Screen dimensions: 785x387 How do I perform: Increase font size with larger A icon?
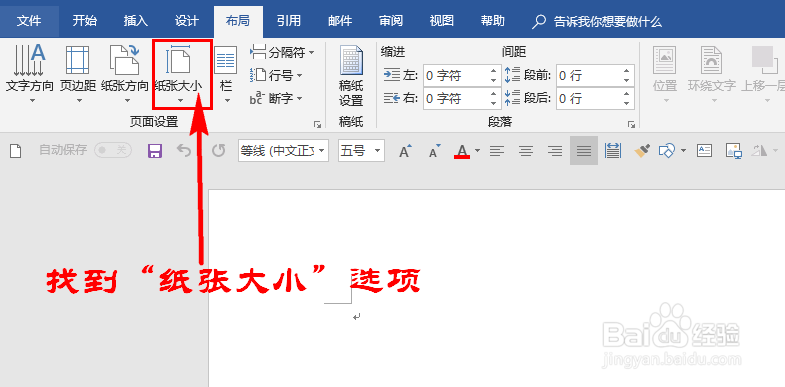tap(405, 150)
